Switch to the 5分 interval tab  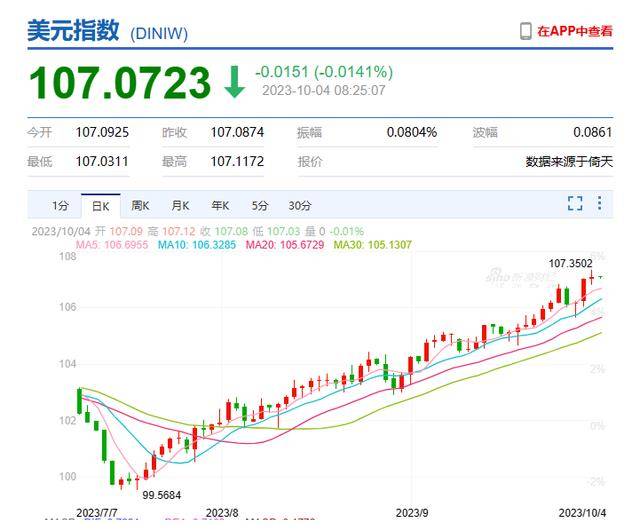pyautogui.click(x=260, y=206)
